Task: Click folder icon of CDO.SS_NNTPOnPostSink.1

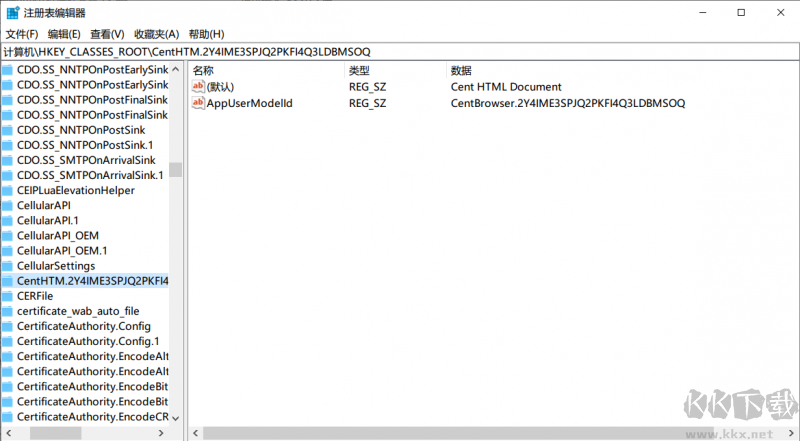Action: point(7,145)
